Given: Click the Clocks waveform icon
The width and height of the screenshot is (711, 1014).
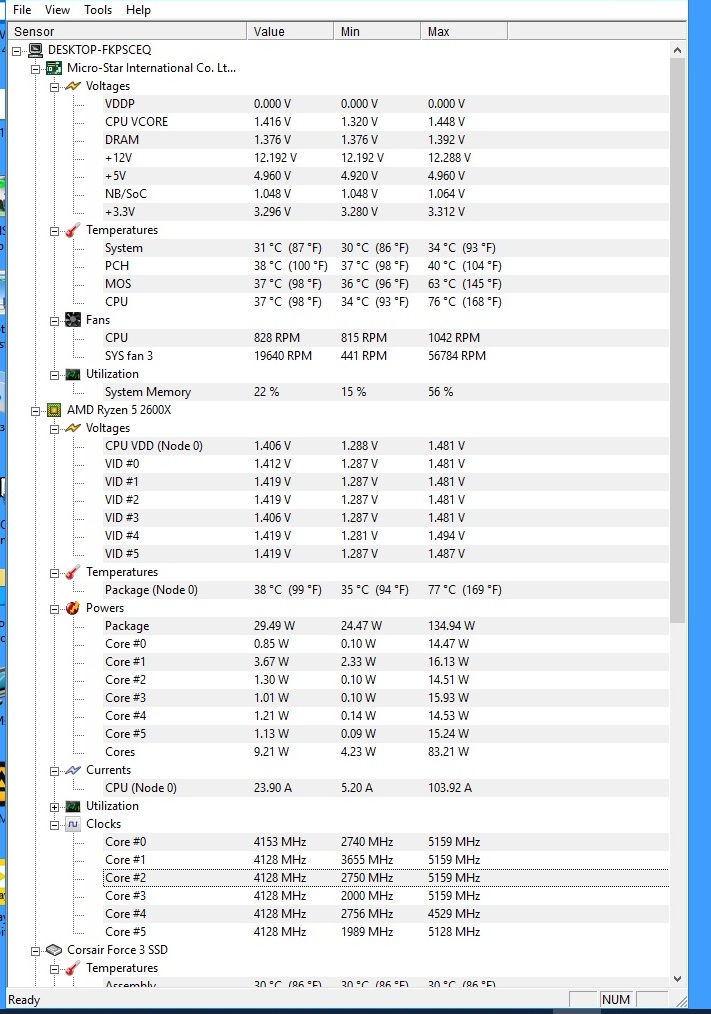Looking at the screenshot, I should click(73, 824).
